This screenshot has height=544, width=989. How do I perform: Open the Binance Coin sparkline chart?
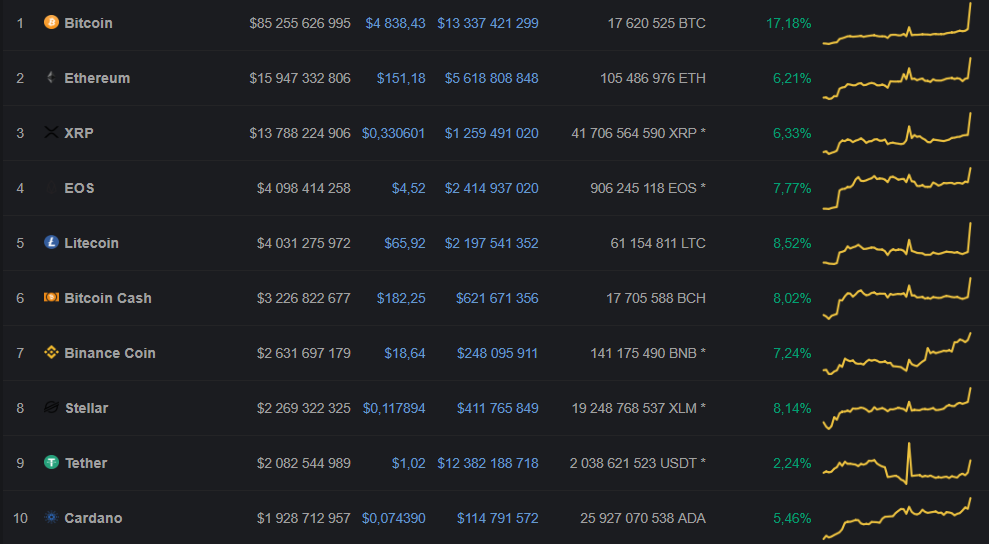[897, 355]
